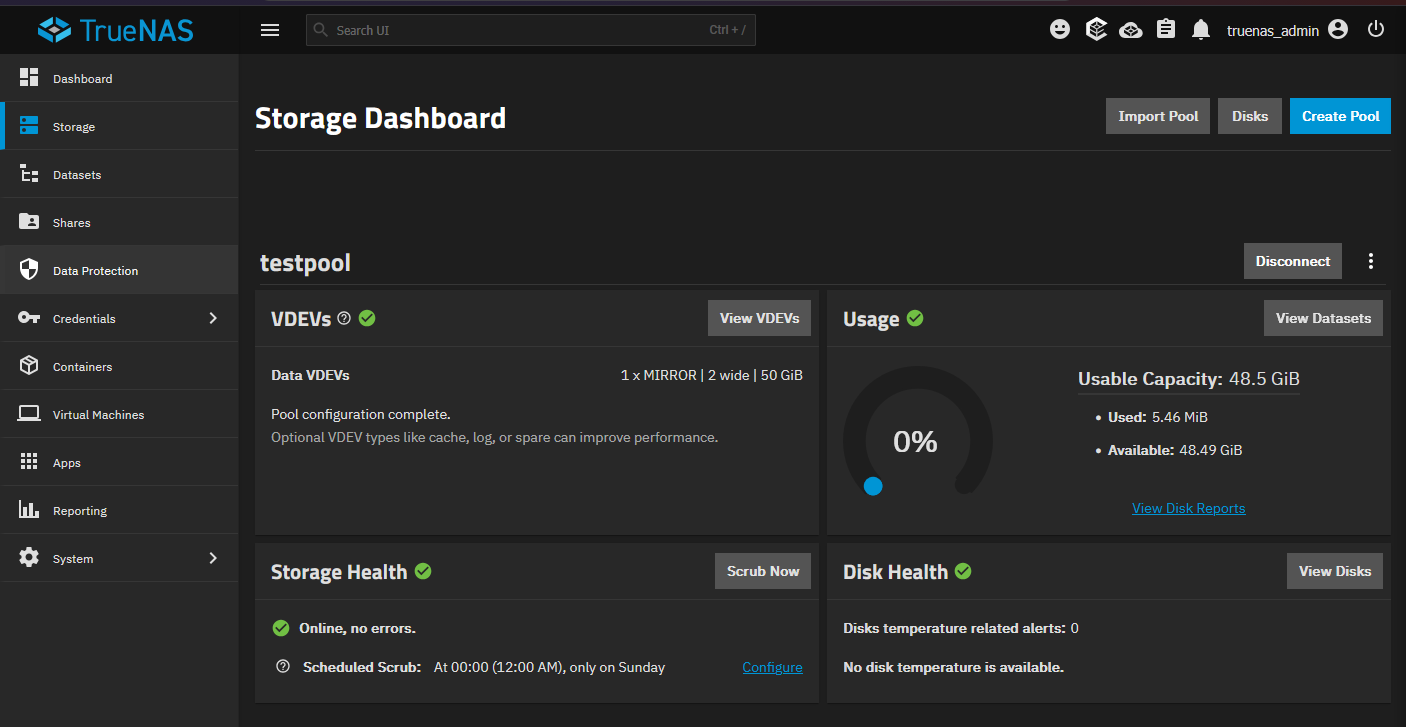Open Reporting in the sidebar
This screenshot has height=727, width=1406.
point(119,511)
